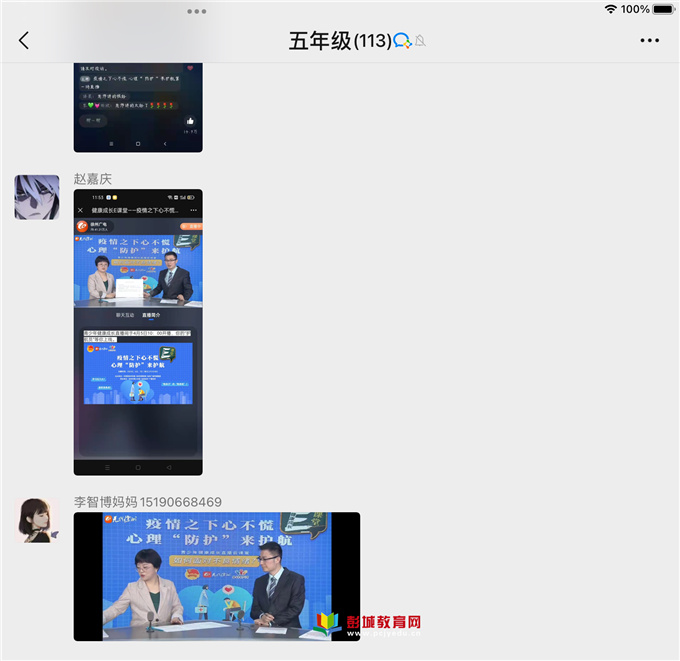680x661 pixels.
Task: Tap the muted bell icon beside title
Action: tap(420, 41)
